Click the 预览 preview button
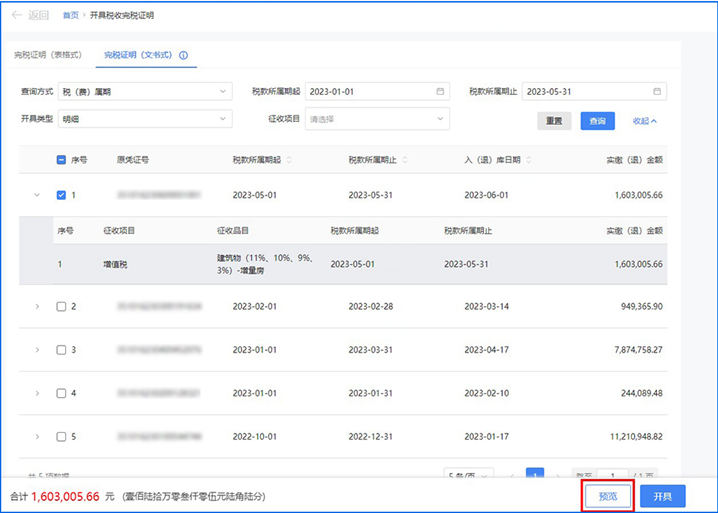Screen dimensions: 718x513 click(x=608, y=496)
